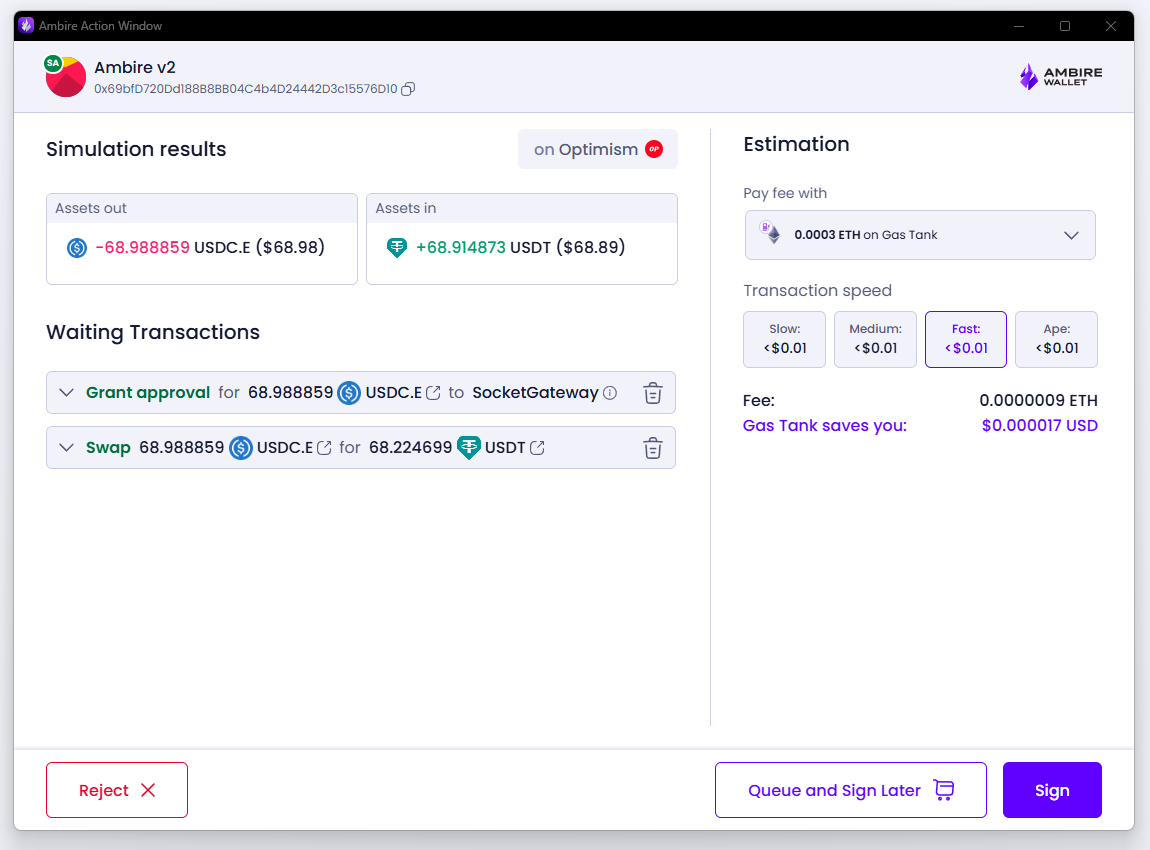
Task: Copy the Ambire v2 wallet address
Action: coord(409,89)
